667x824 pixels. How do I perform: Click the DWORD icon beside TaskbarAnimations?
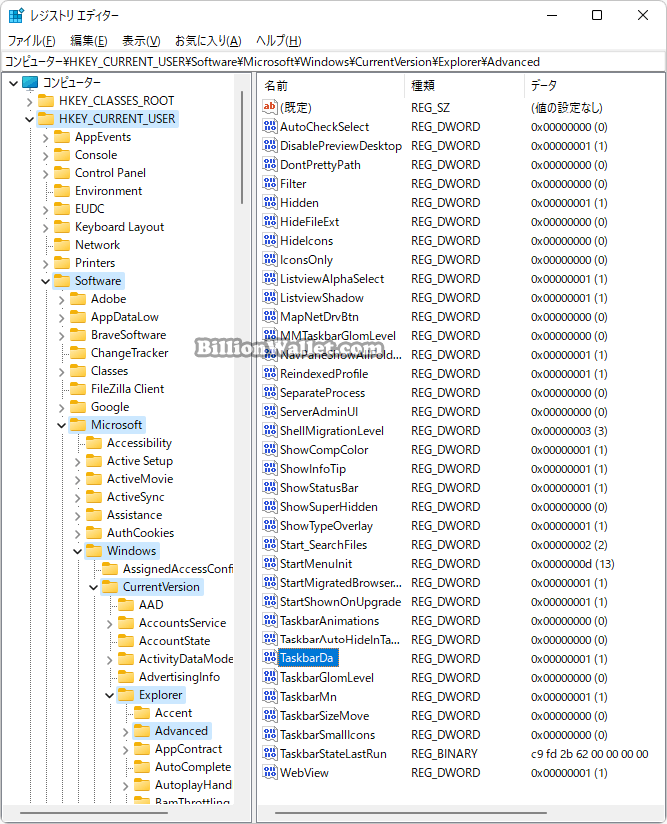click(x=270, y=620)
